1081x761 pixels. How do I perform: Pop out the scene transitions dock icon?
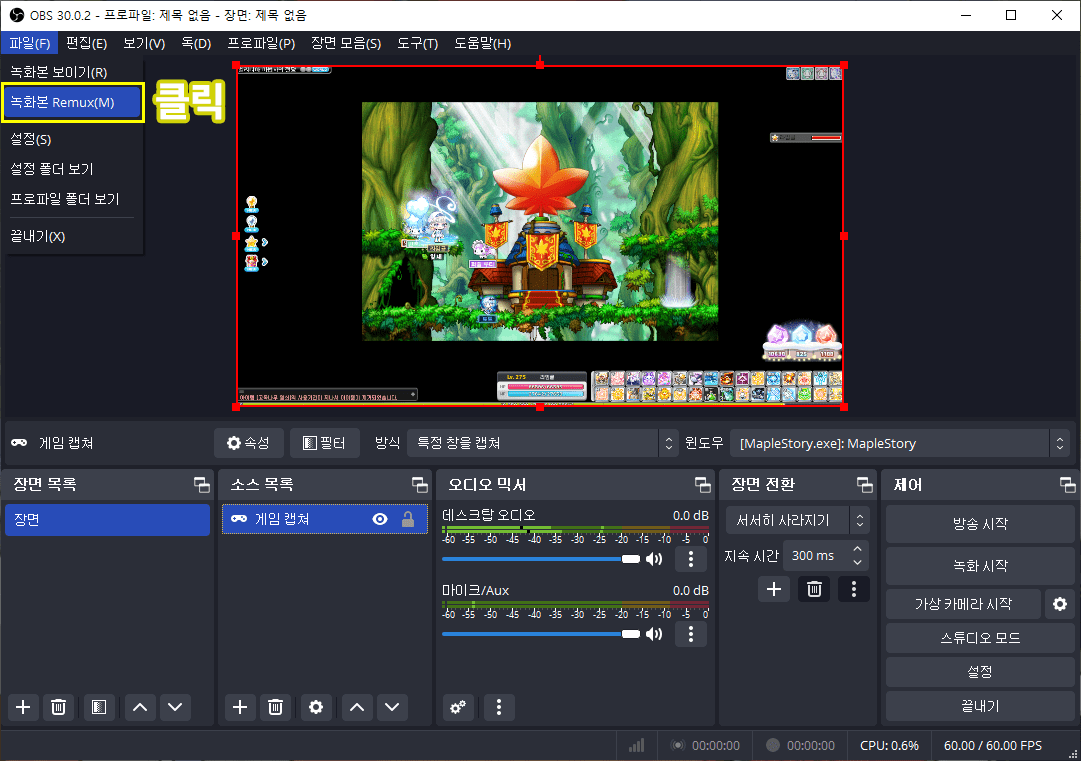[865, 485]
